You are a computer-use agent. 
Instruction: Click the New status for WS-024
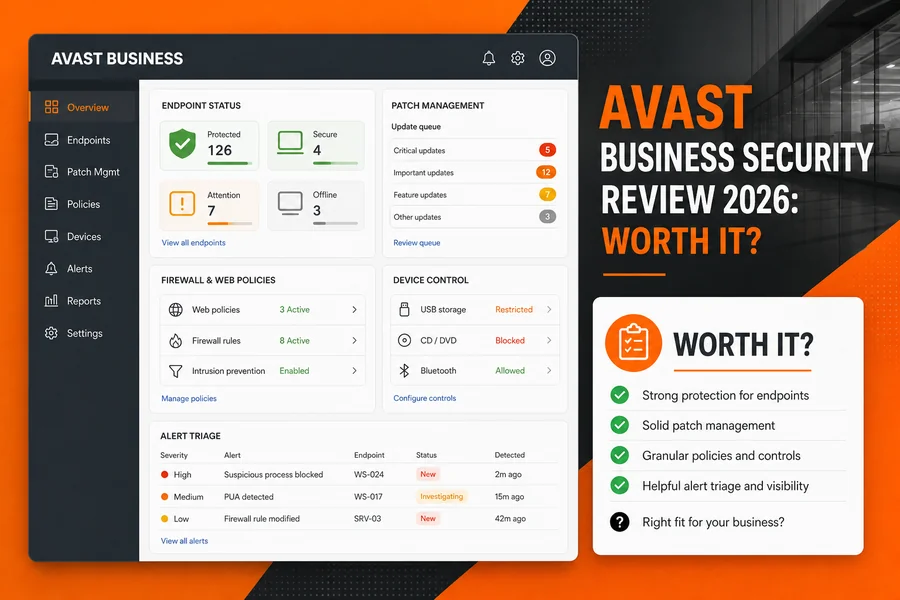click(x=428, y=474)
